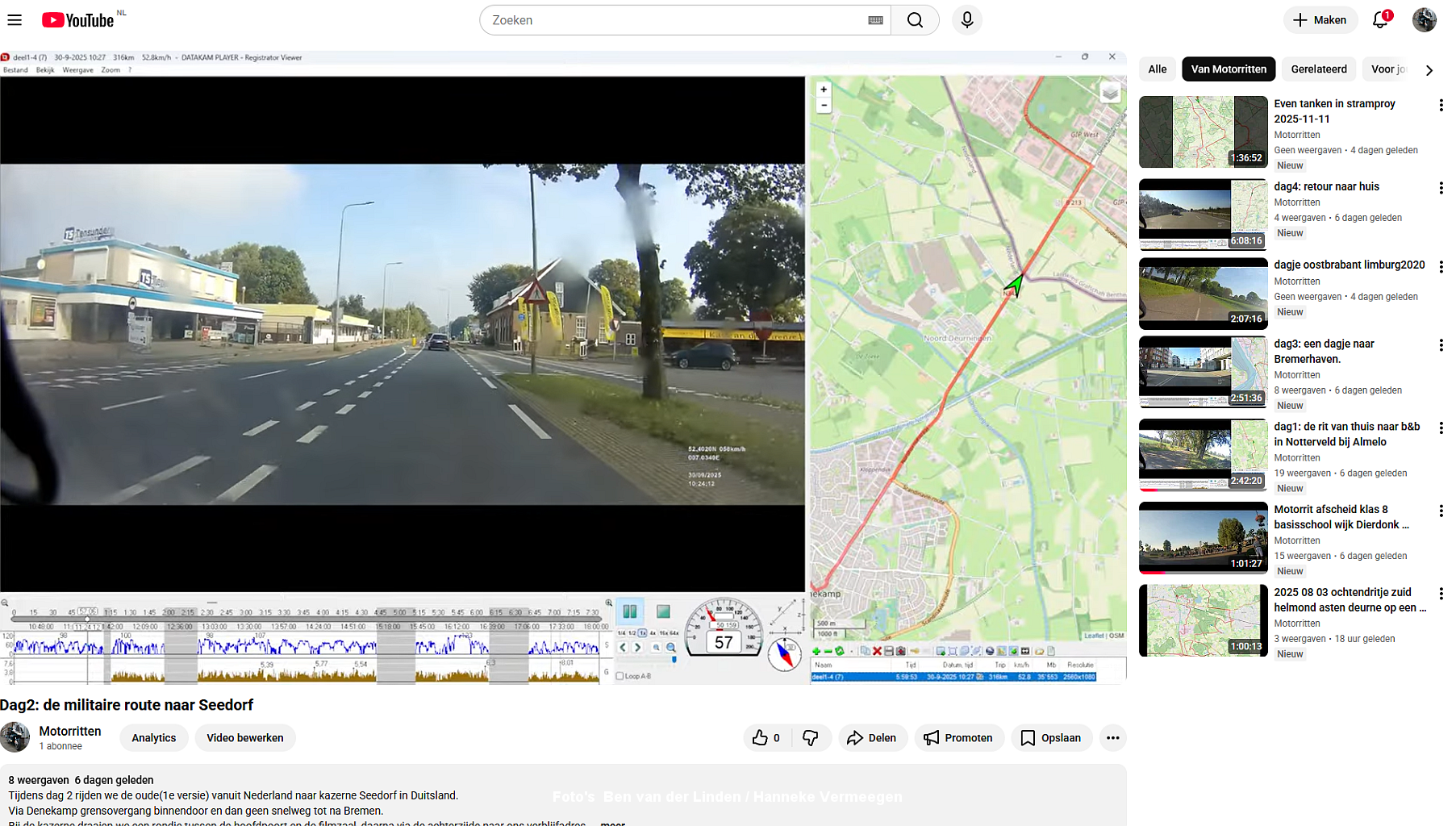Select the Van Motorritten filter chip
This screenshot has height=826, width=1456.
pyautogui.click(x=1229, y=69)
